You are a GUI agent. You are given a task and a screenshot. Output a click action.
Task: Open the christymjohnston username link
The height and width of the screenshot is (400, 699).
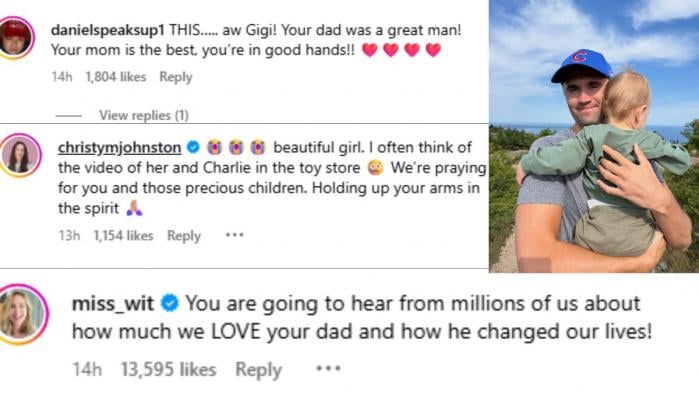[120, 146]
